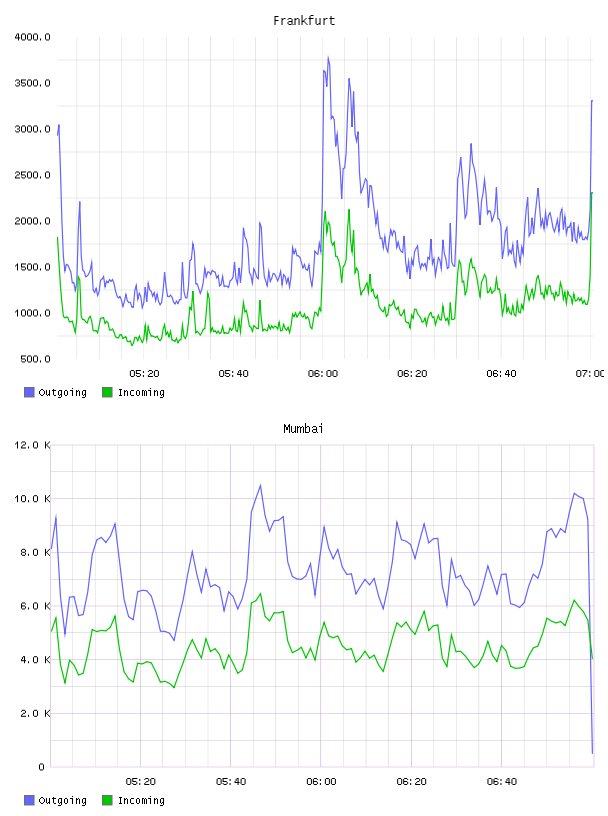Click the 6.0 K y-axis label in Mumbai
The image size is (608, 816).
point(35,606)
